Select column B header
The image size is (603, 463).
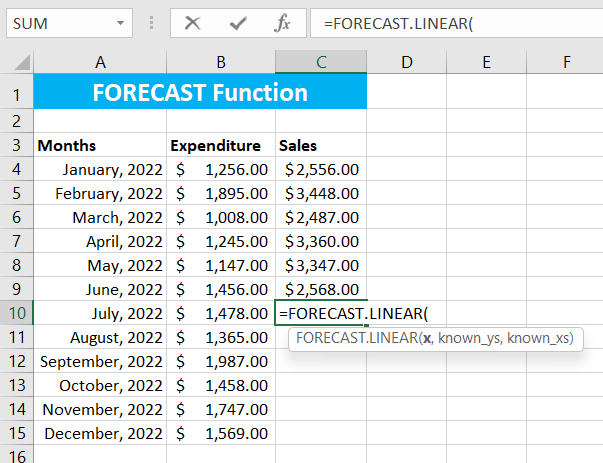click(x=220, y=62)
